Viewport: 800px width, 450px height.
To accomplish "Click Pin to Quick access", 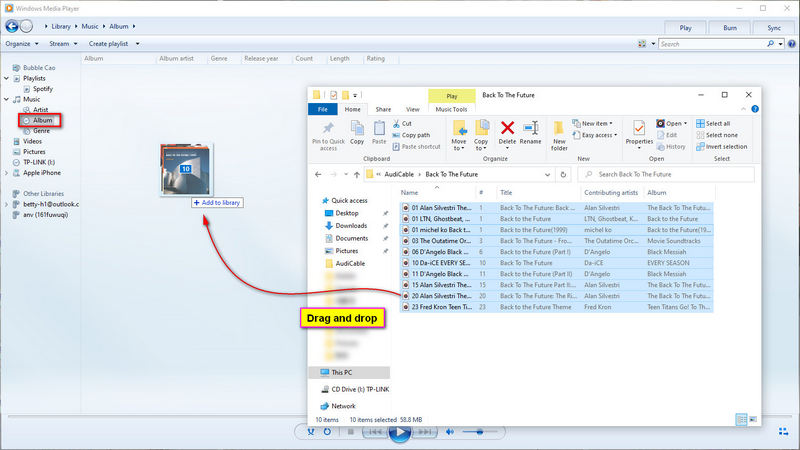I will tap(328, 136).
